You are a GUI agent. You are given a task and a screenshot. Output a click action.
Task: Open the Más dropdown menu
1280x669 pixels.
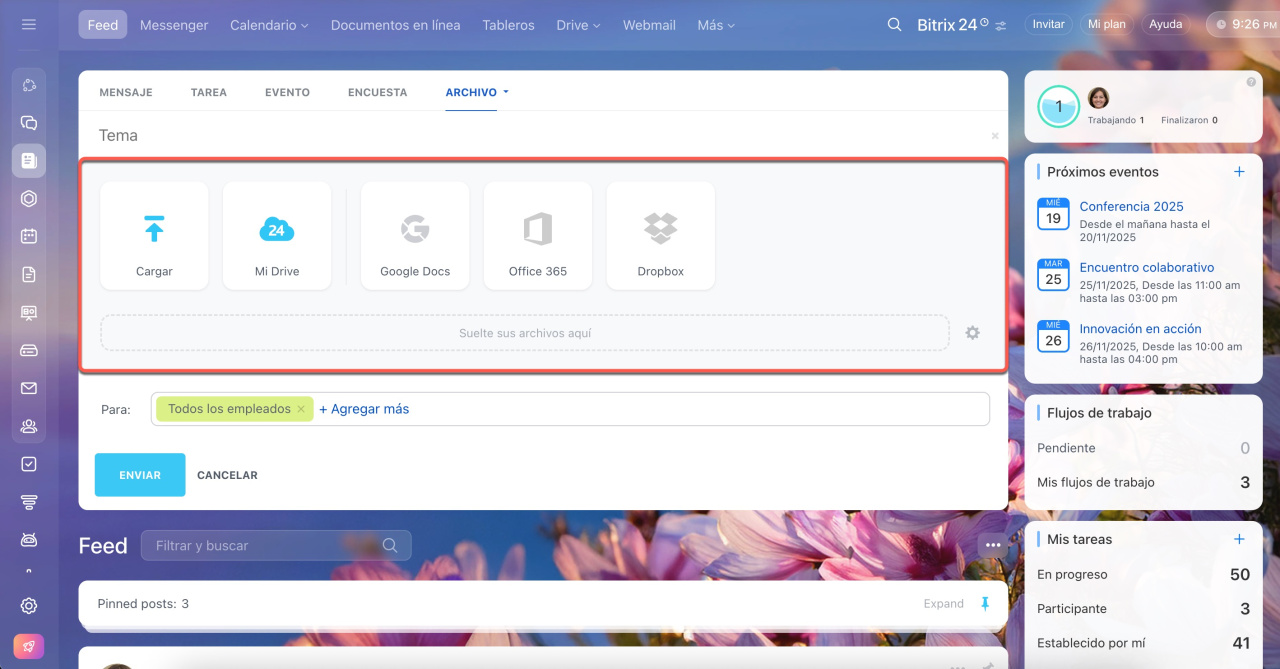pyautogui.click(x=716, y=25)
